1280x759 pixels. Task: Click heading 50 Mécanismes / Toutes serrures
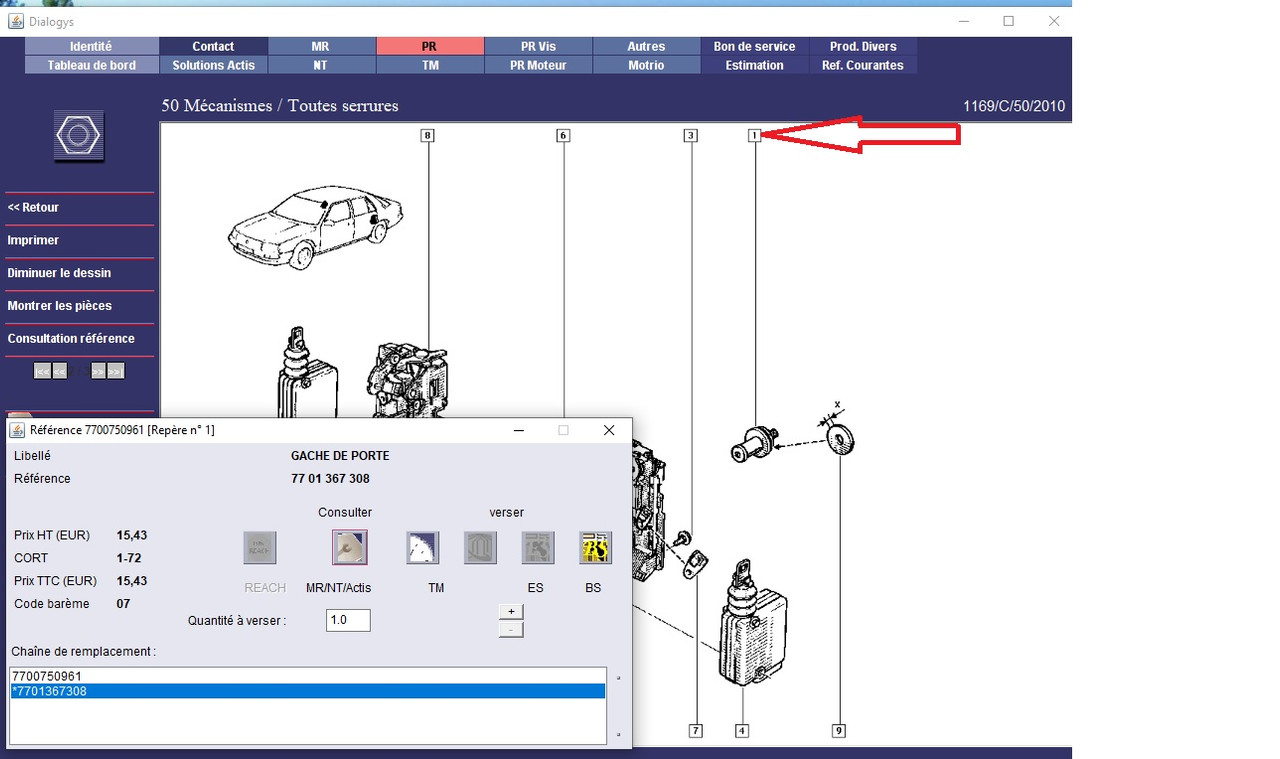[280, 106]
